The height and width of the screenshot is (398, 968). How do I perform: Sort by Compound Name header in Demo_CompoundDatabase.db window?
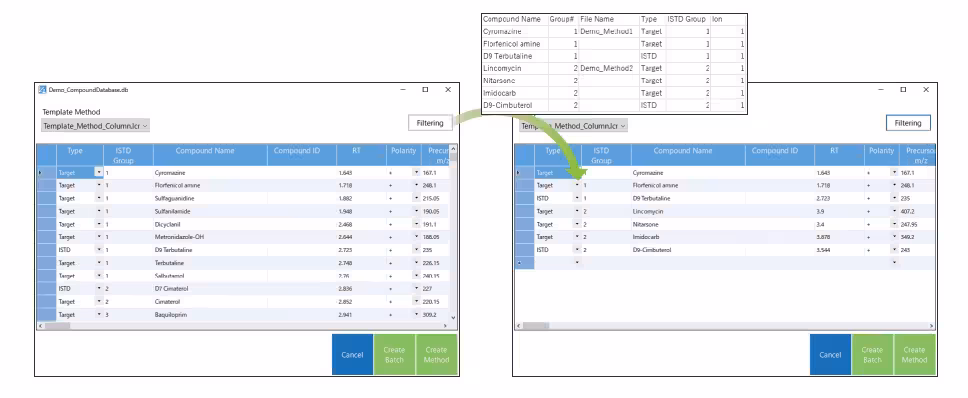pyautogui.click(x=210, y=155)
